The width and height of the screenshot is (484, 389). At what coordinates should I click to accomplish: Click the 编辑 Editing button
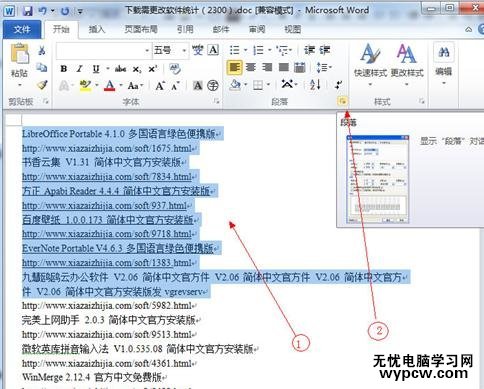(444, 63)
